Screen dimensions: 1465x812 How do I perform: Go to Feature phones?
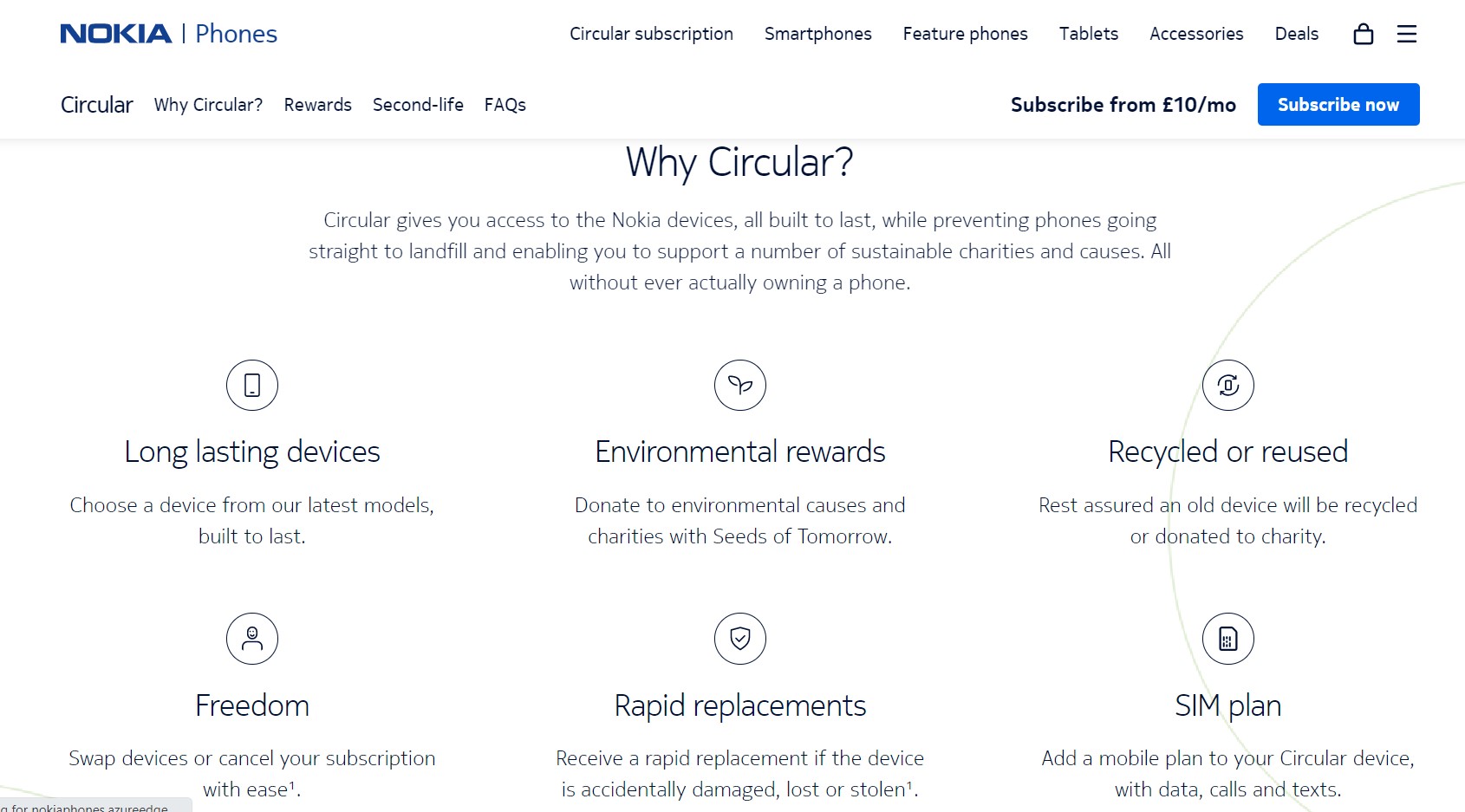[x=966, y=34]
